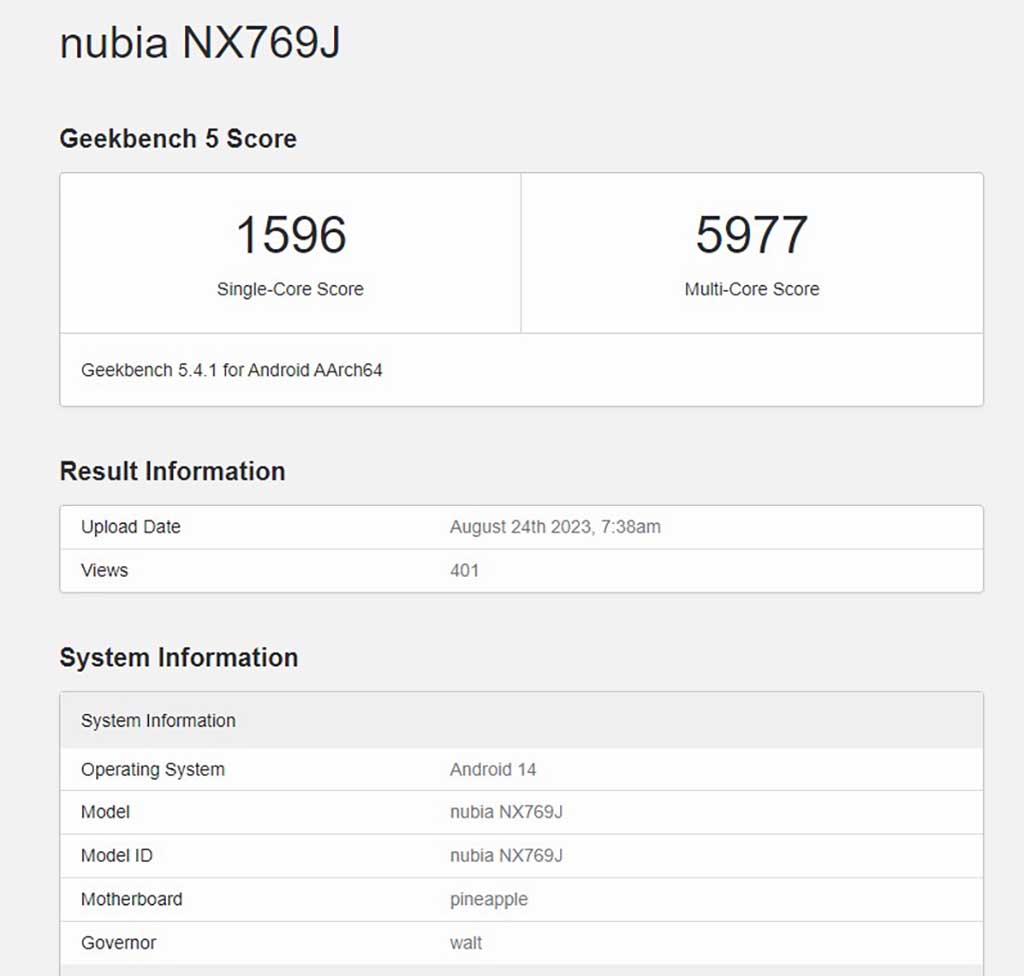This screenshot has height=976, width=1024.
Task: Select the 1596 single-core score number
Action: tap(291, 235)
